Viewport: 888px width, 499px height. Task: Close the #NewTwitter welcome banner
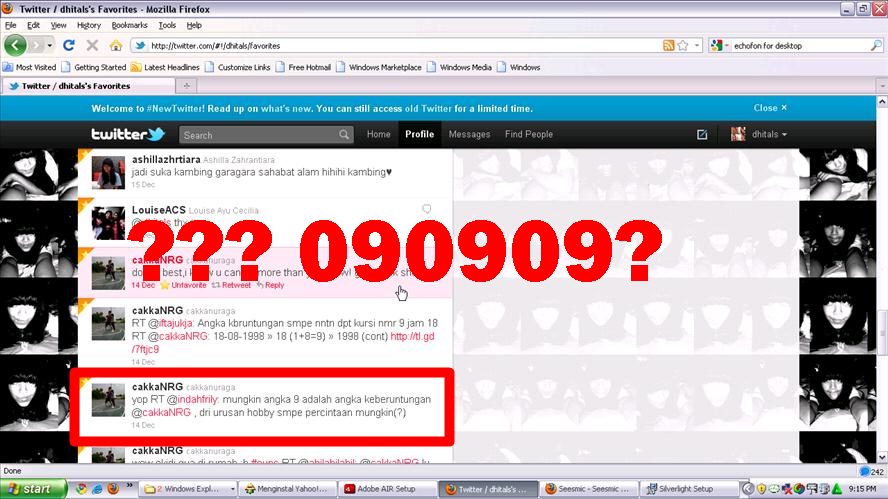pyautogui.click(x=770, y=108)
